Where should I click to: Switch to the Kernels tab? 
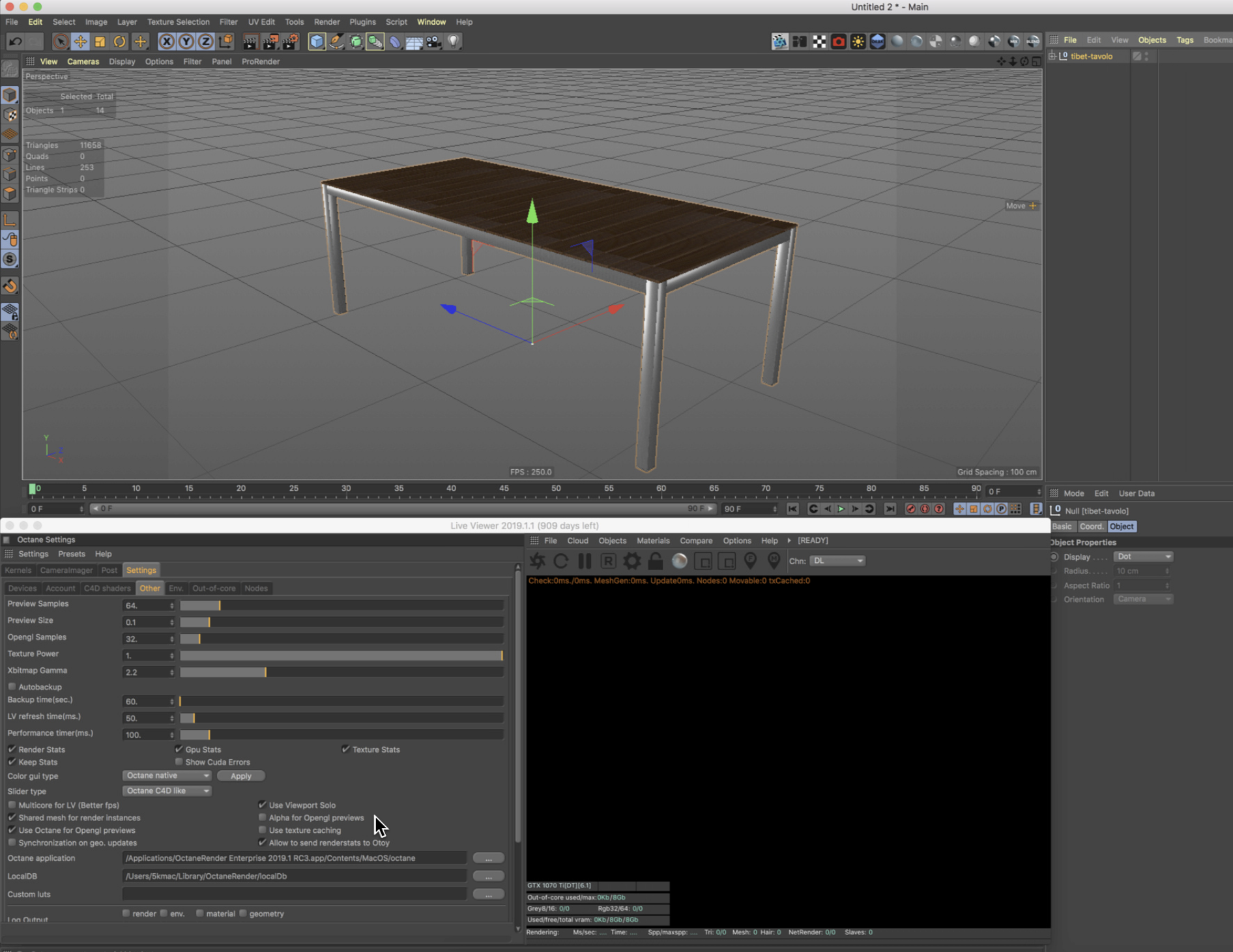[x=18, y=570]
